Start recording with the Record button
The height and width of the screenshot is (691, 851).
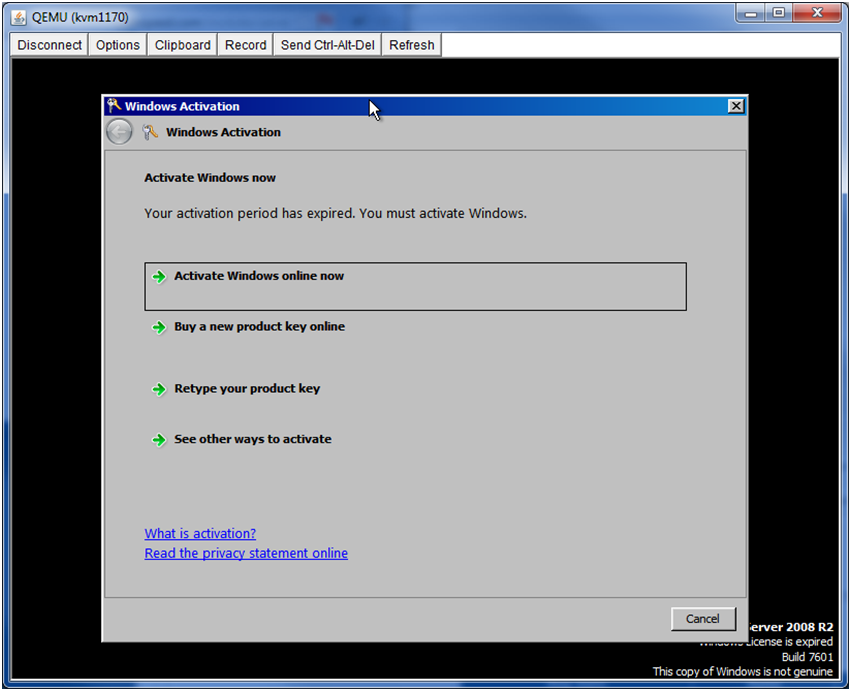[x=245, y=45]
